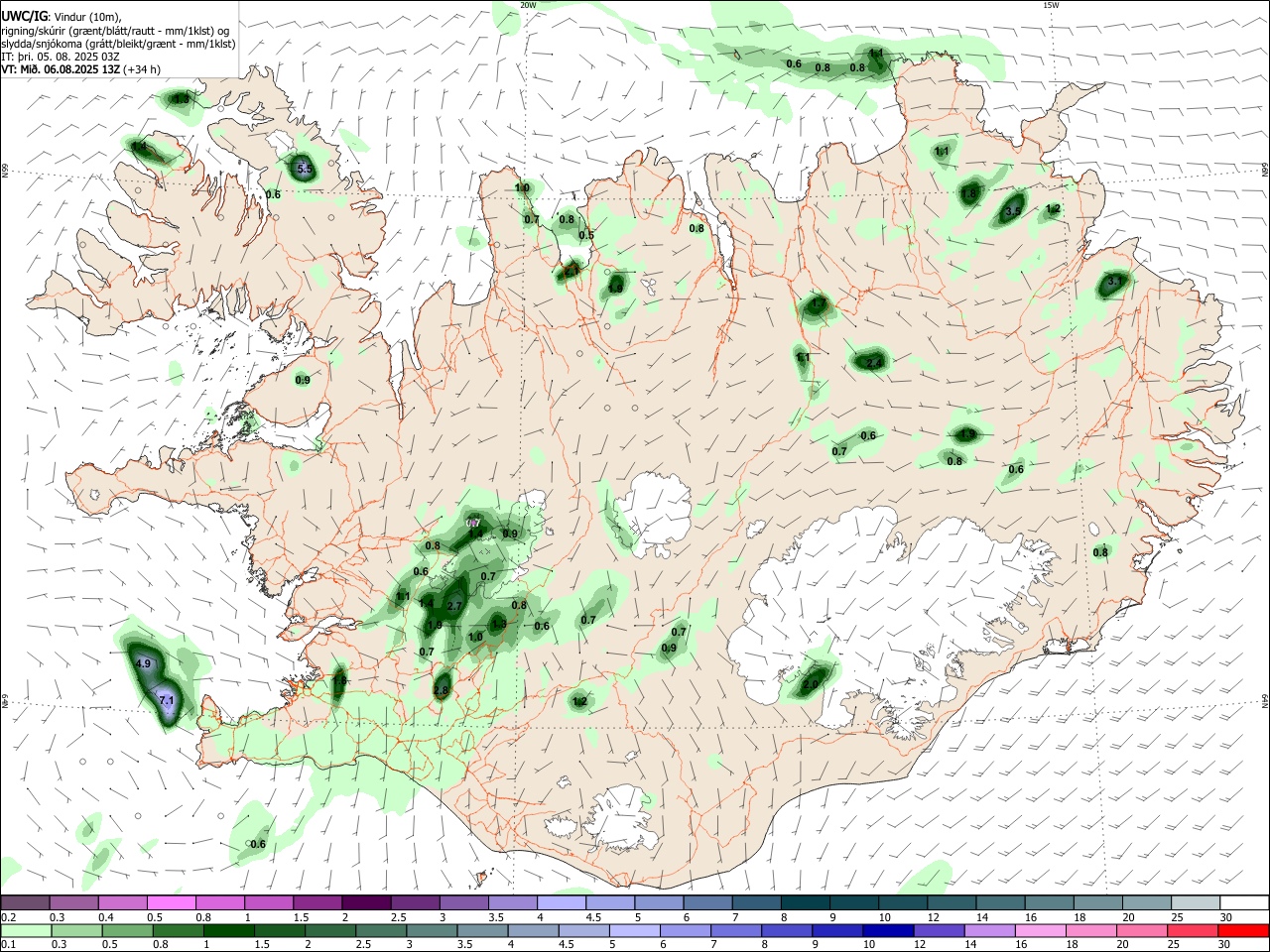This screenshot has height=952, width=1270.
Task: Click the 'rigning/skúrir' legend description line
Action: (x=115, y=31)
